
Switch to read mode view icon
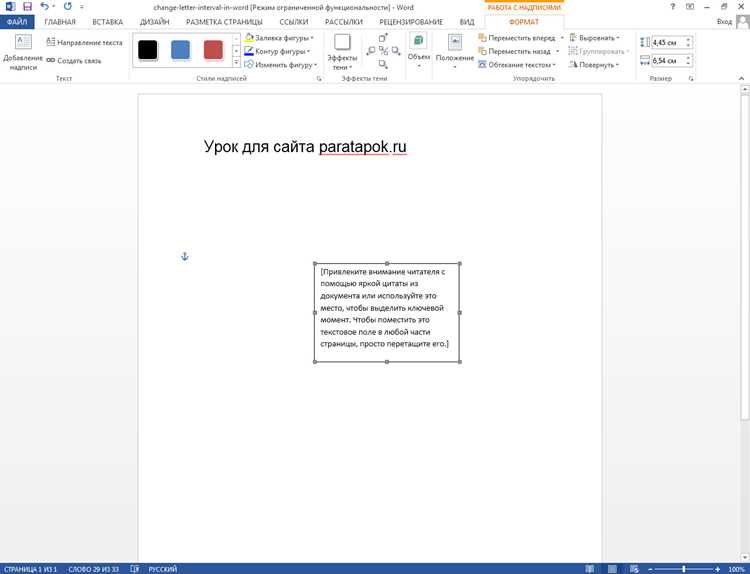[590, 569]
